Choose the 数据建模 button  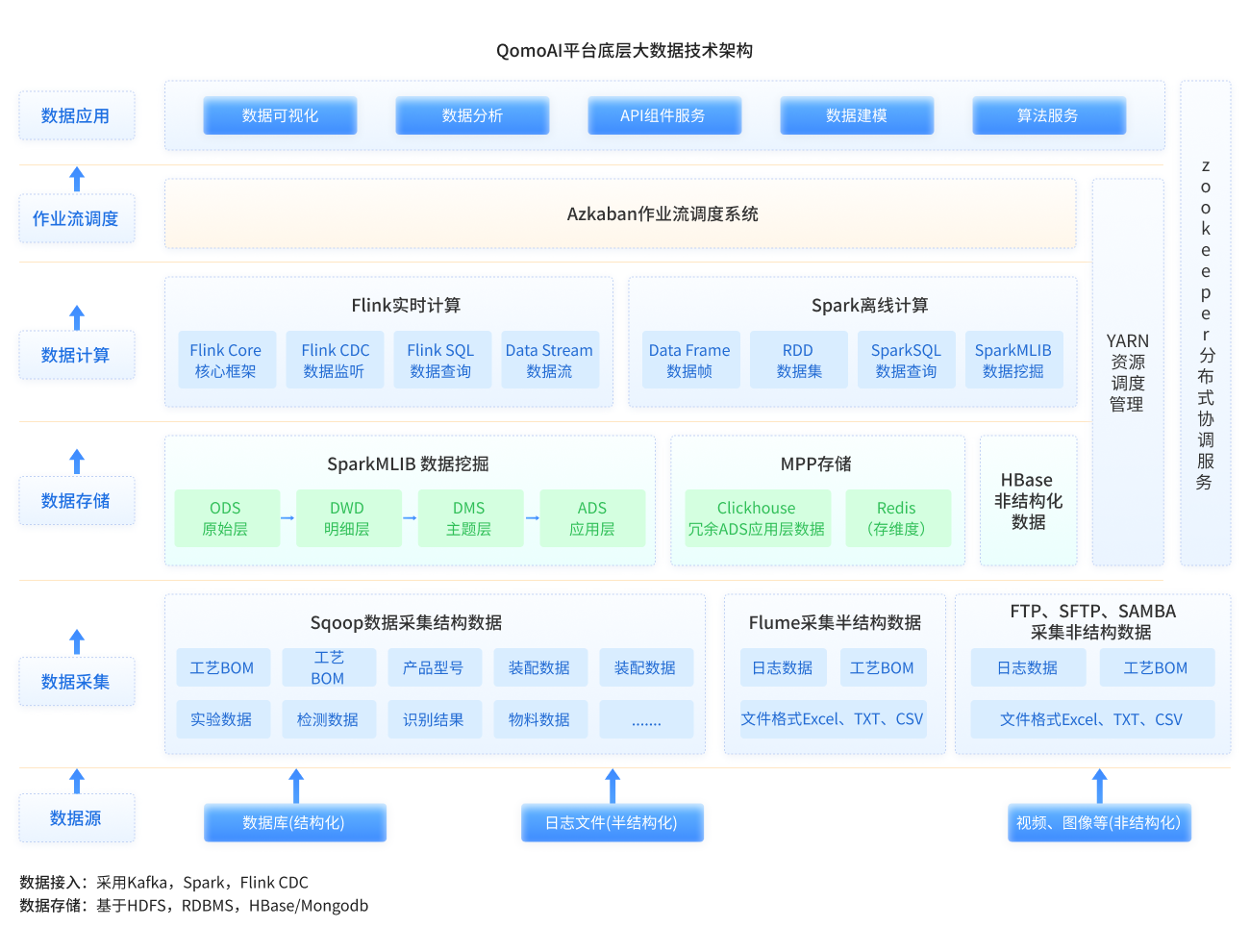point(857,115)
